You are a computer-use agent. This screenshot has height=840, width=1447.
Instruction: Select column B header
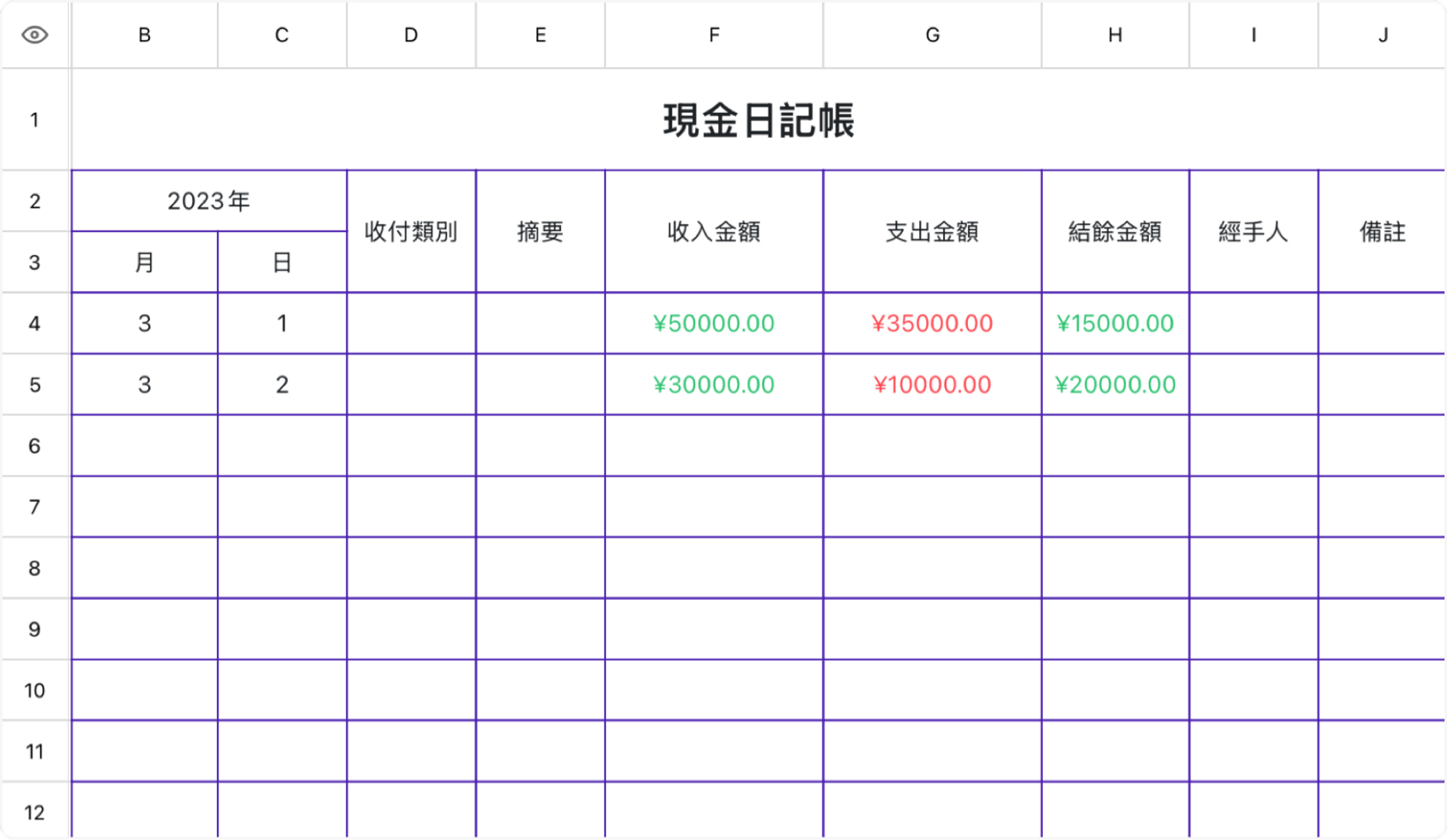point(145,35)
